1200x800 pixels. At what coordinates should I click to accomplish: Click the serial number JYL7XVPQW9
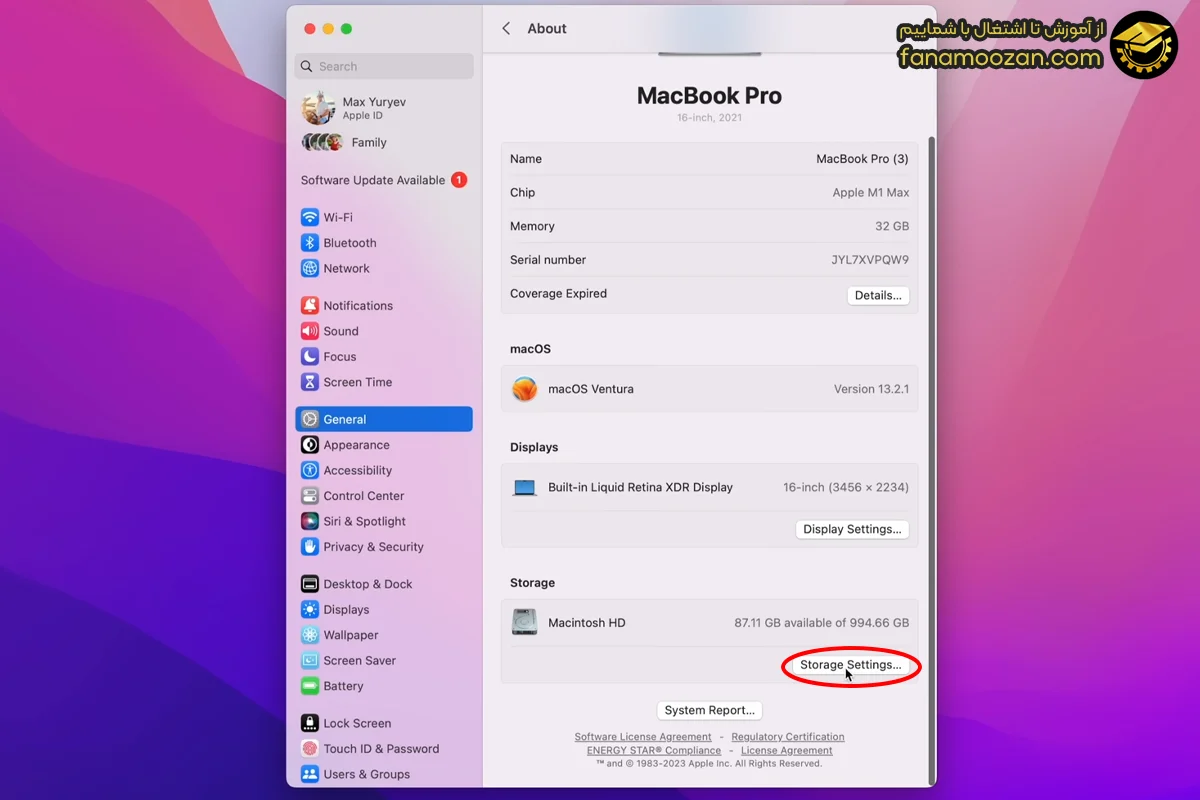coord(870,260)
